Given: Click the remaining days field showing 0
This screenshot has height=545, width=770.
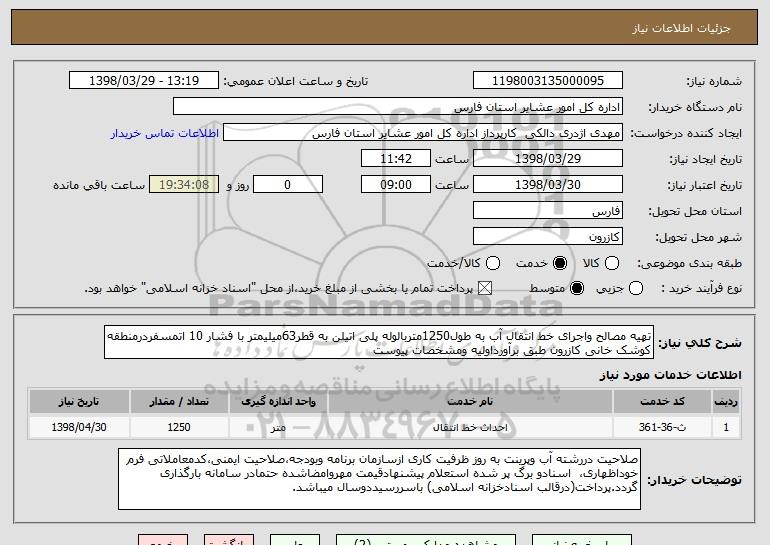Looking at the screenshot, I should pos(288,185).
